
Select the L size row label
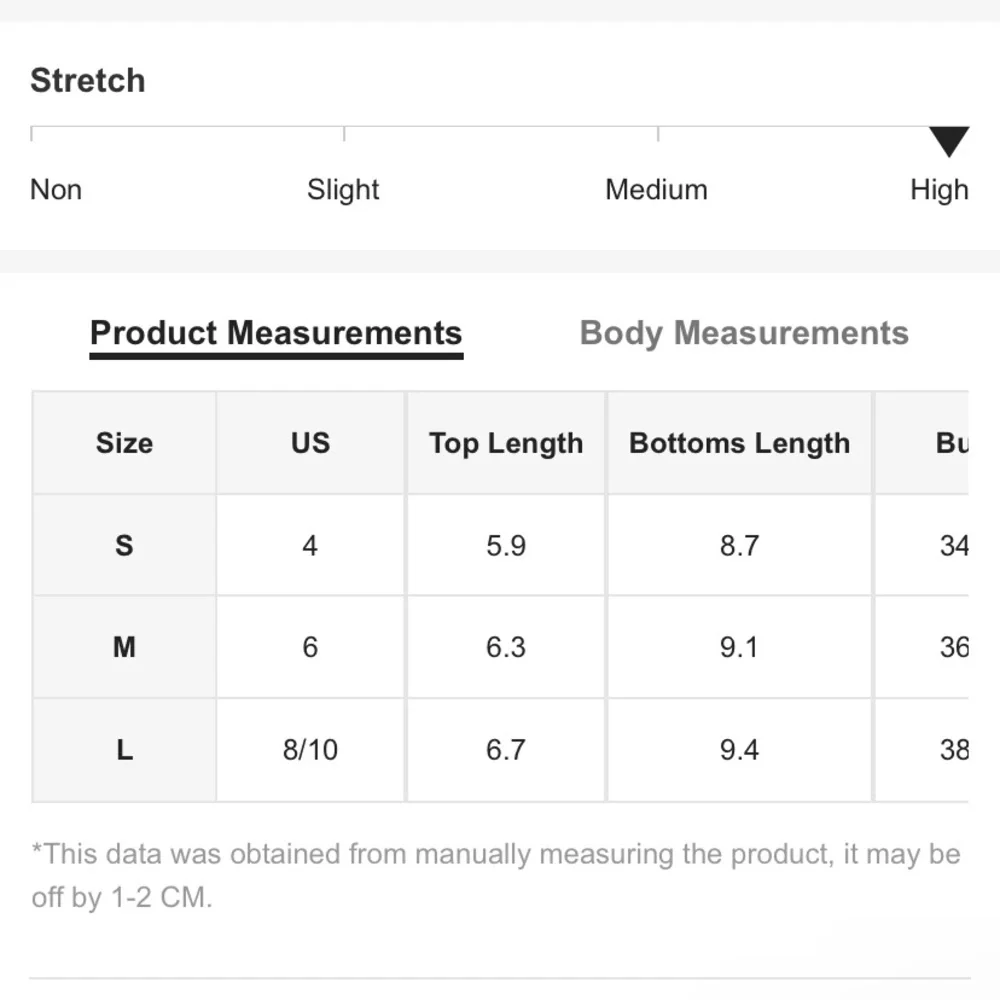point(124,749)
